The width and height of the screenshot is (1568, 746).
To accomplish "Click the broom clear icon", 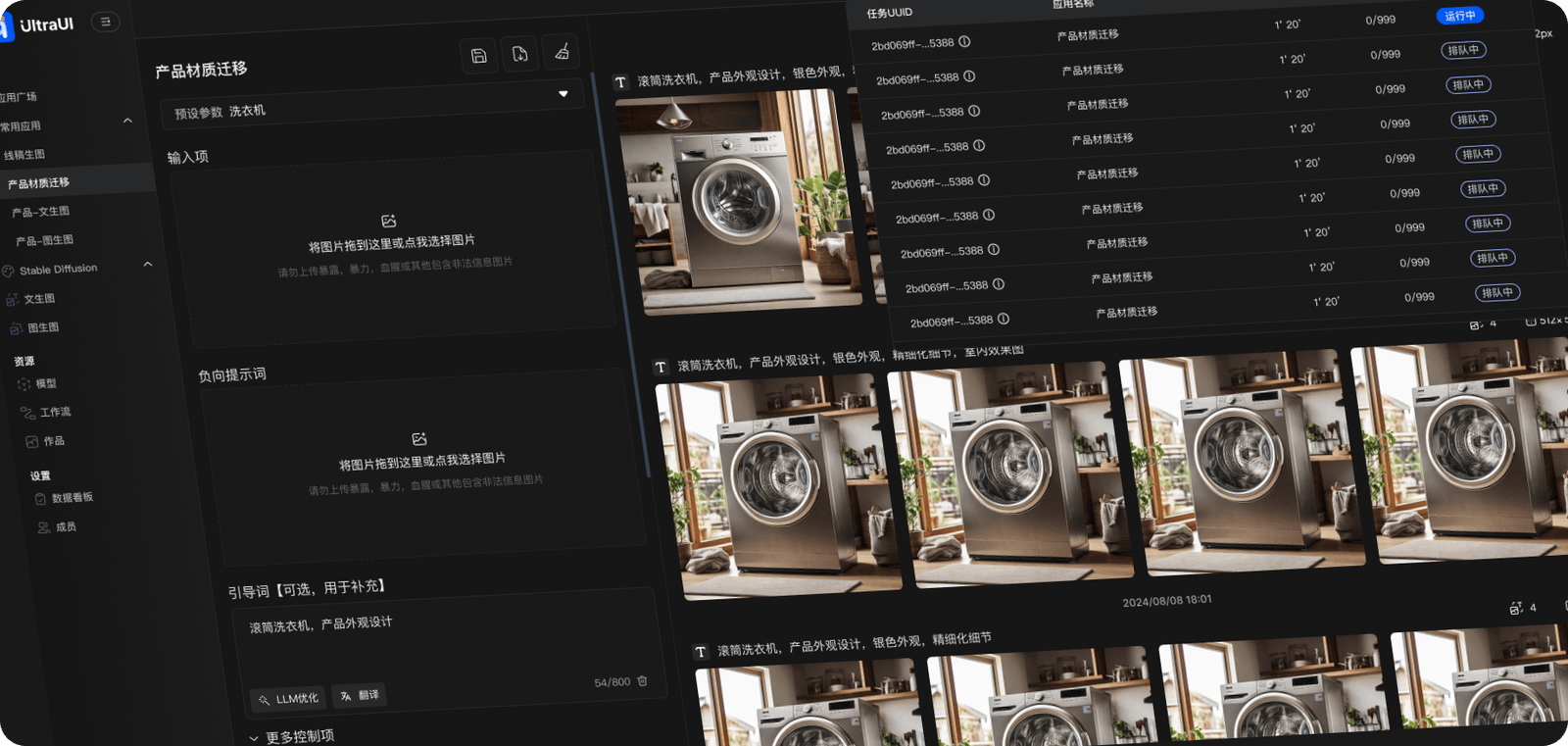I will (562, 52).
